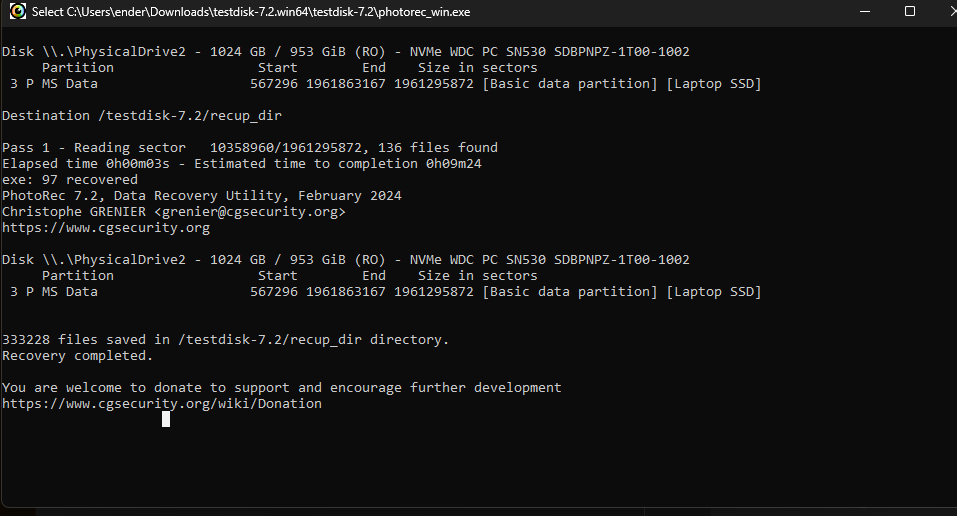Click the PhotoRec icon in the title bar

(x=18, y=11)
